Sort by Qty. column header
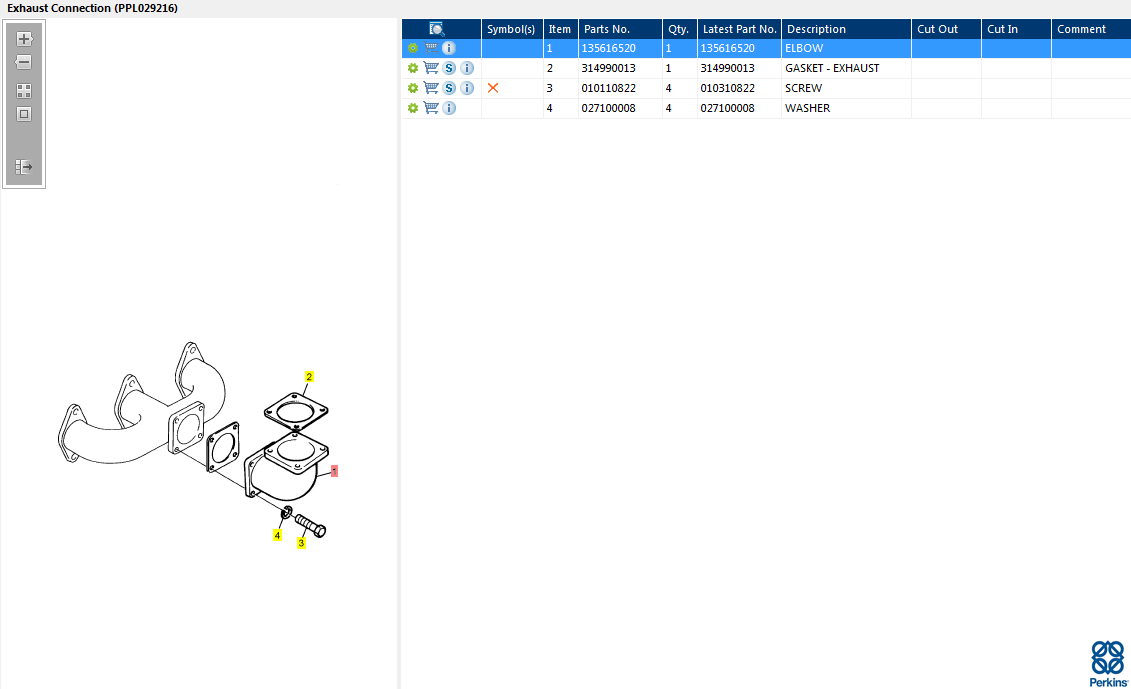This screenshot has width=1131, height=689. (679, 29)
